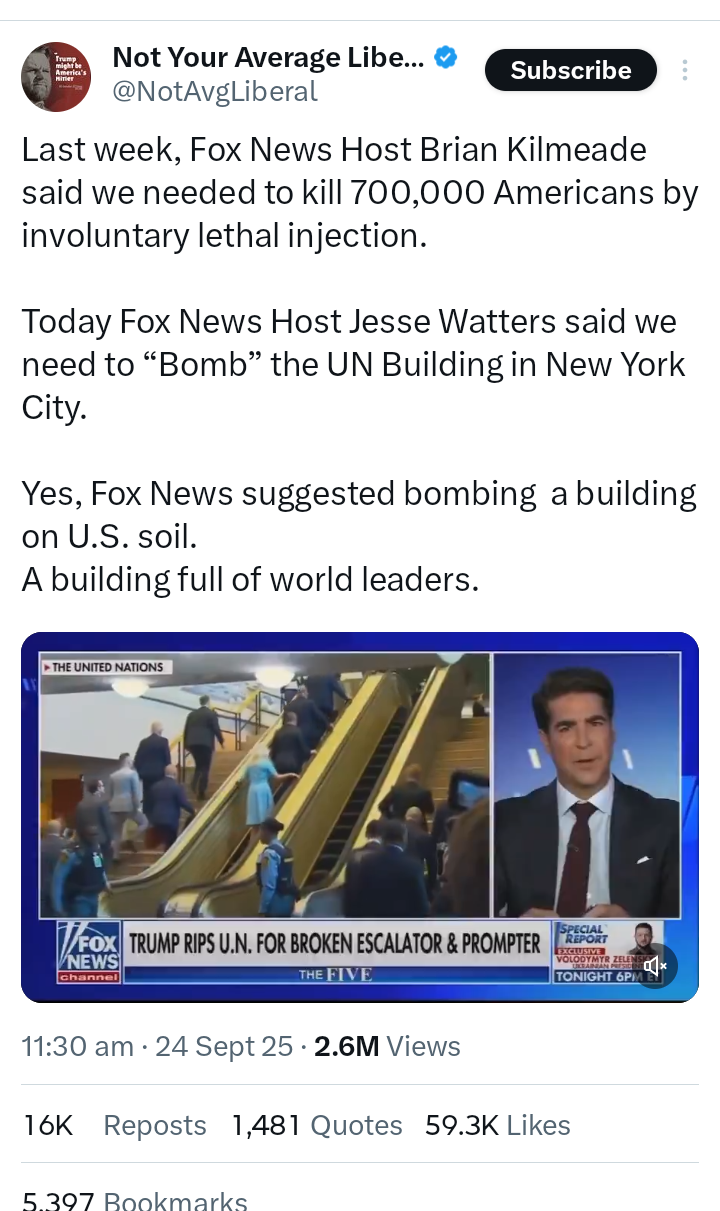View the 59.3K Likes list
This screenshot has width=720, height=1211.
498,1125
